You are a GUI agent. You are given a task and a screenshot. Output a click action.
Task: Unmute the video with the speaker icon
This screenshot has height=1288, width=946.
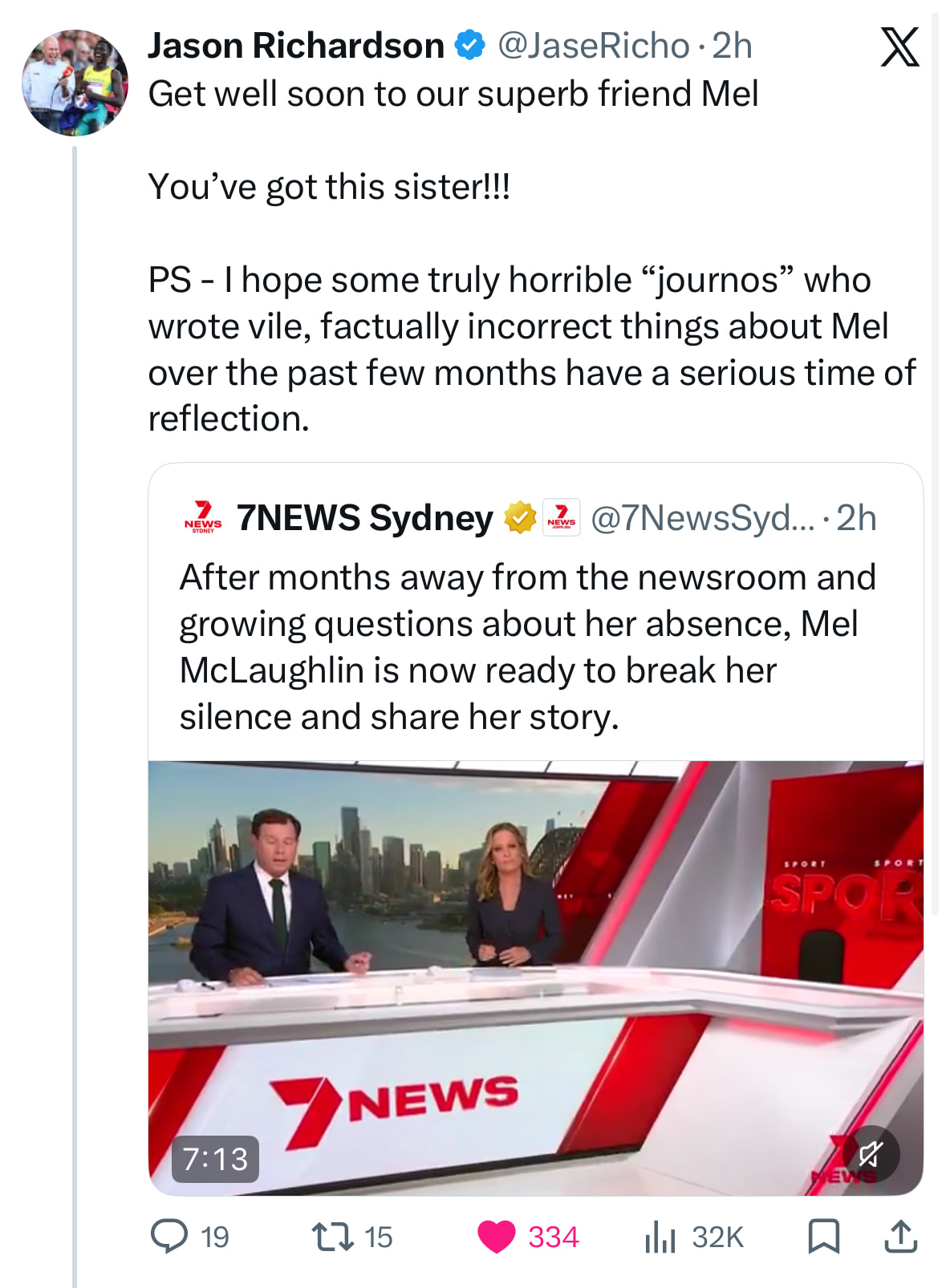tap(871, 1154)
